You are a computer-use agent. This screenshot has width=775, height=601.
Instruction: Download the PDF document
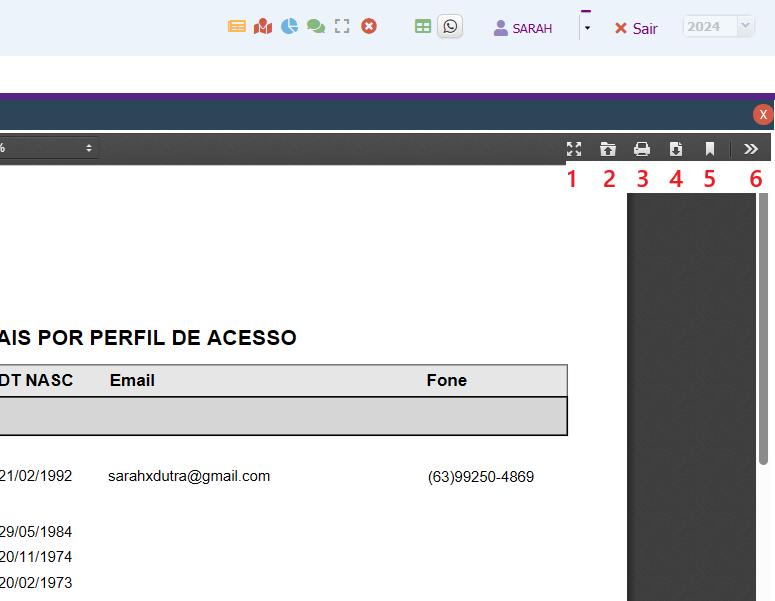[676, 149]
